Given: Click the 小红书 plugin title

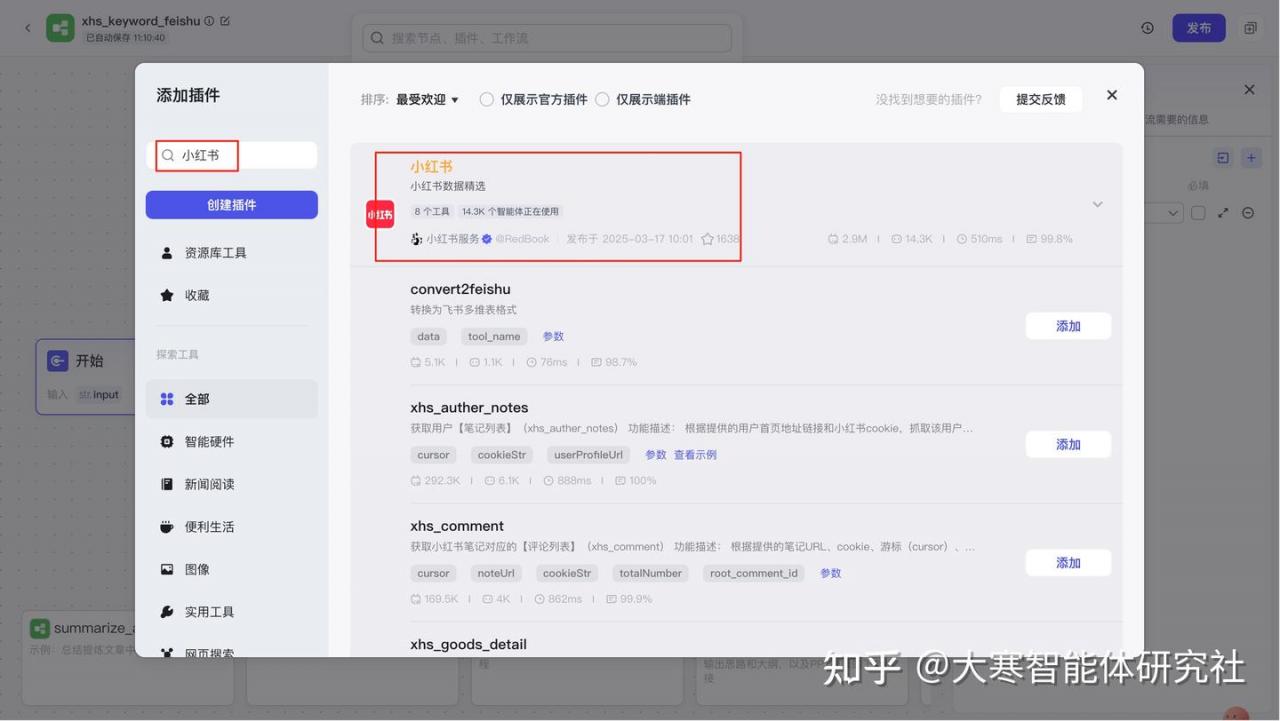Looking at the screenshot, I should pos(431,167).
